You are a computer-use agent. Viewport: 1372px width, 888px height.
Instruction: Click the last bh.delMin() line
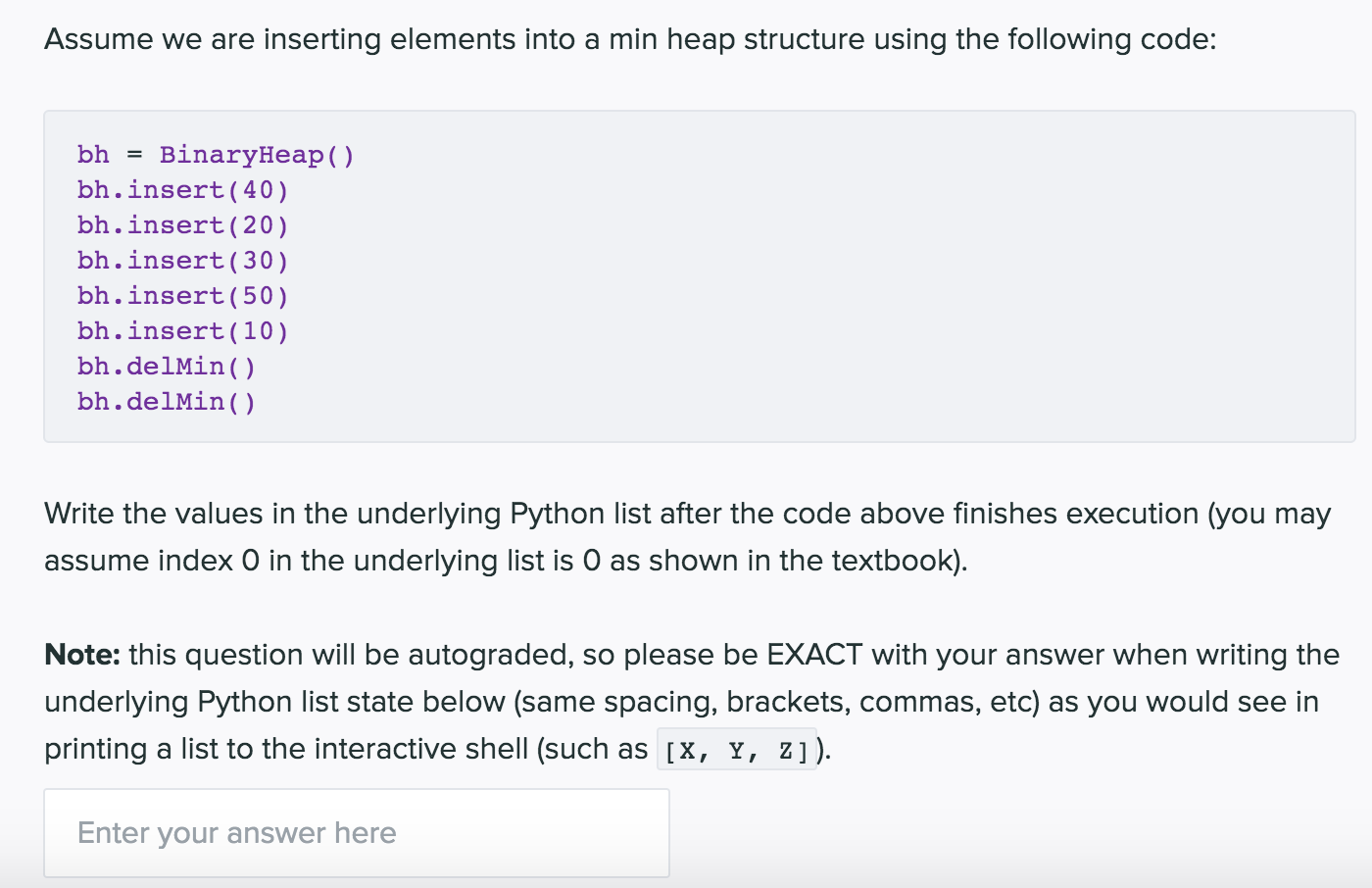[x=167, y=402]
